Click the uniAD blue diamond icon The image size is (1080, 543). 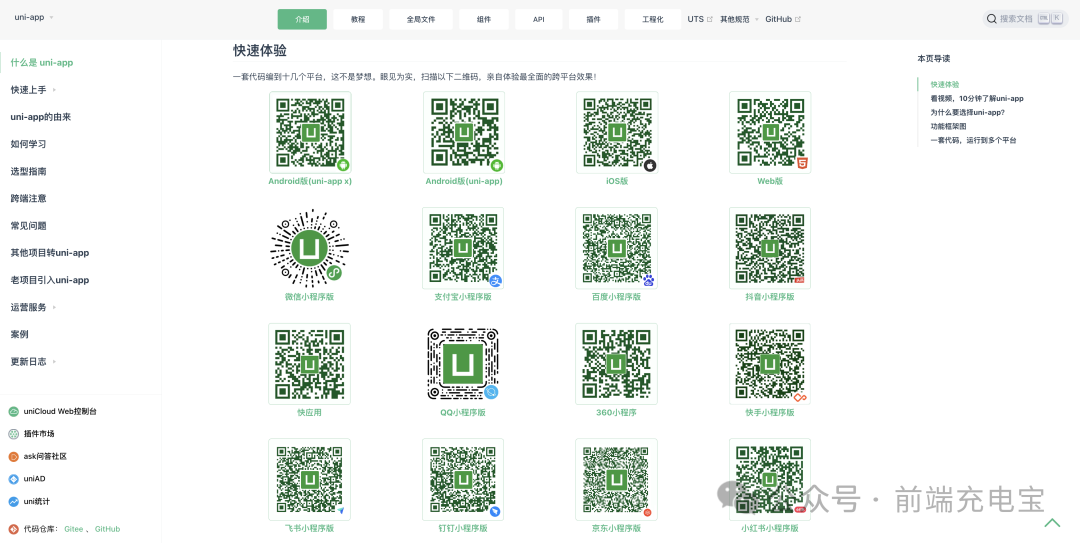[x=13, y=479]
